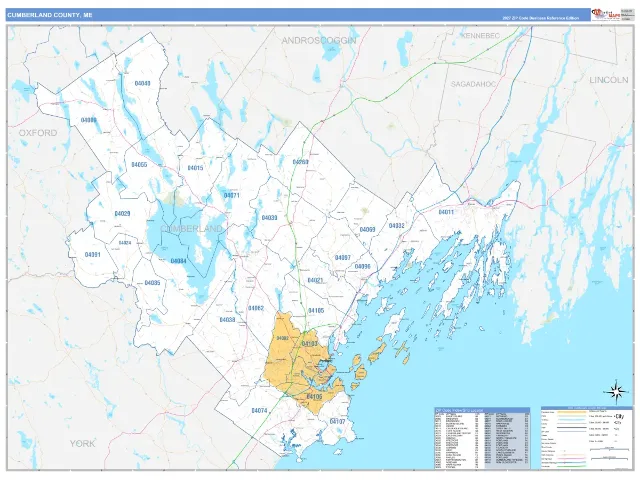Image resolution: width=640 pixels, height=480 pixels.
Task: Open the map legend box
Action: (587, 437)
